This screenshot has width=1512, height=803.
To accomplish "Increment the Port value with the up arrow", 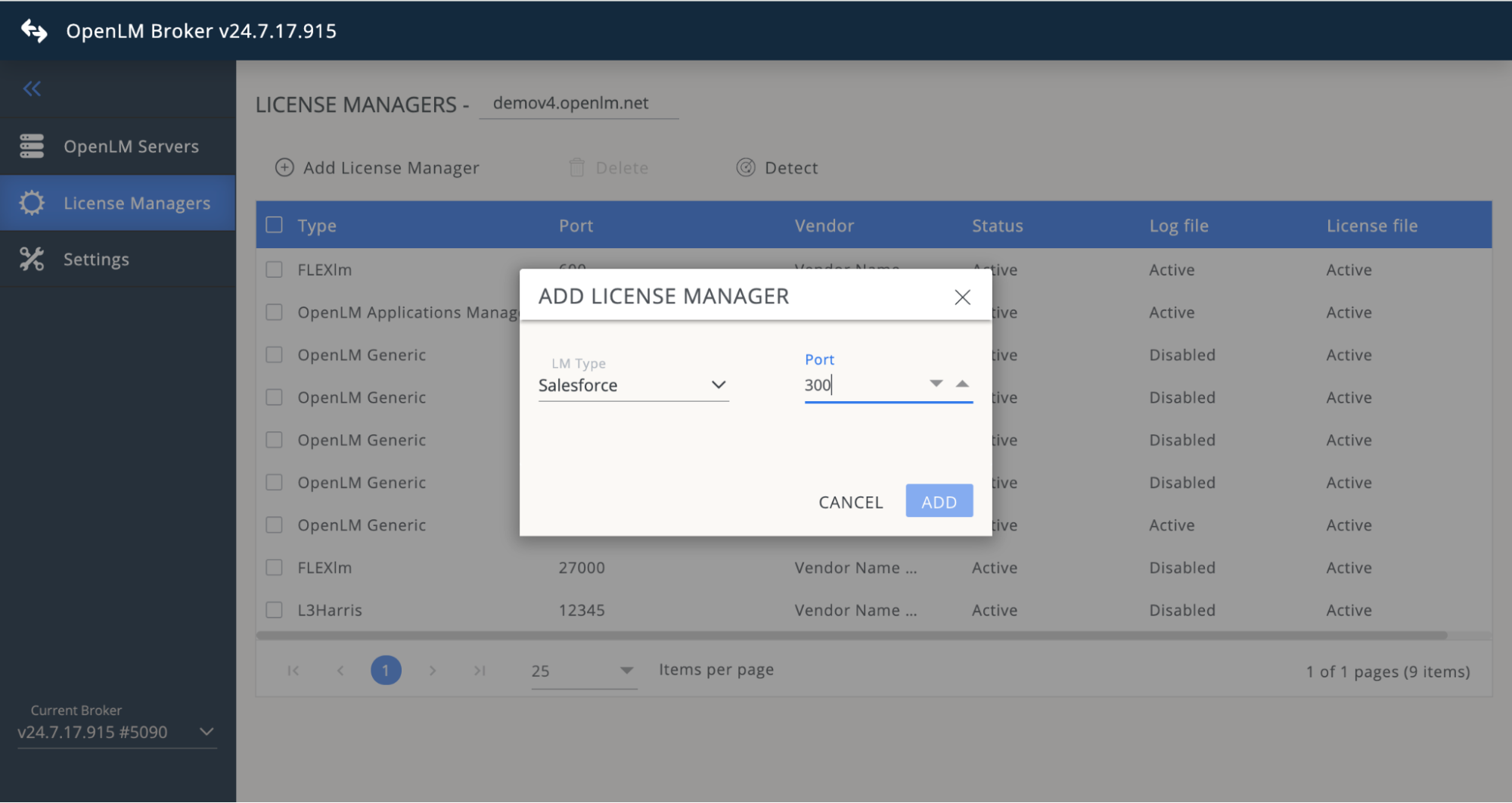I will [x=961, y=384].
